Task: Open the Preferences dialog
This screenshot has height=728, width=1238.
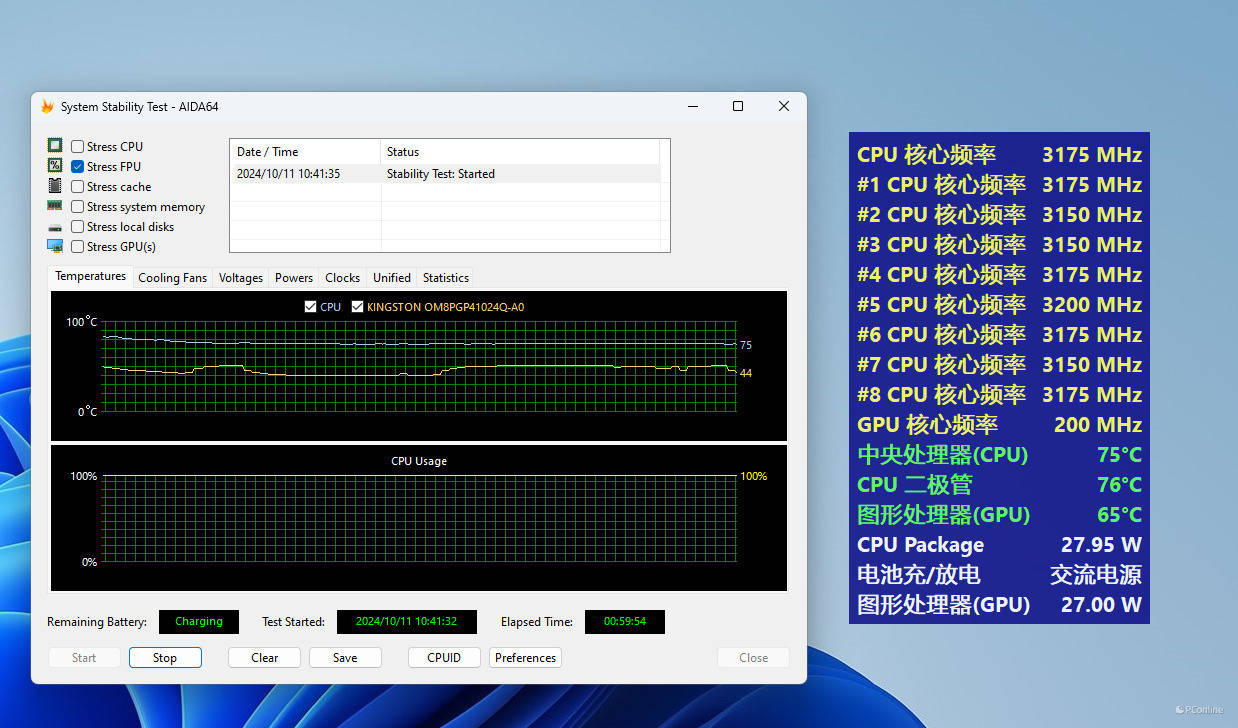Action: pos(525,658)
